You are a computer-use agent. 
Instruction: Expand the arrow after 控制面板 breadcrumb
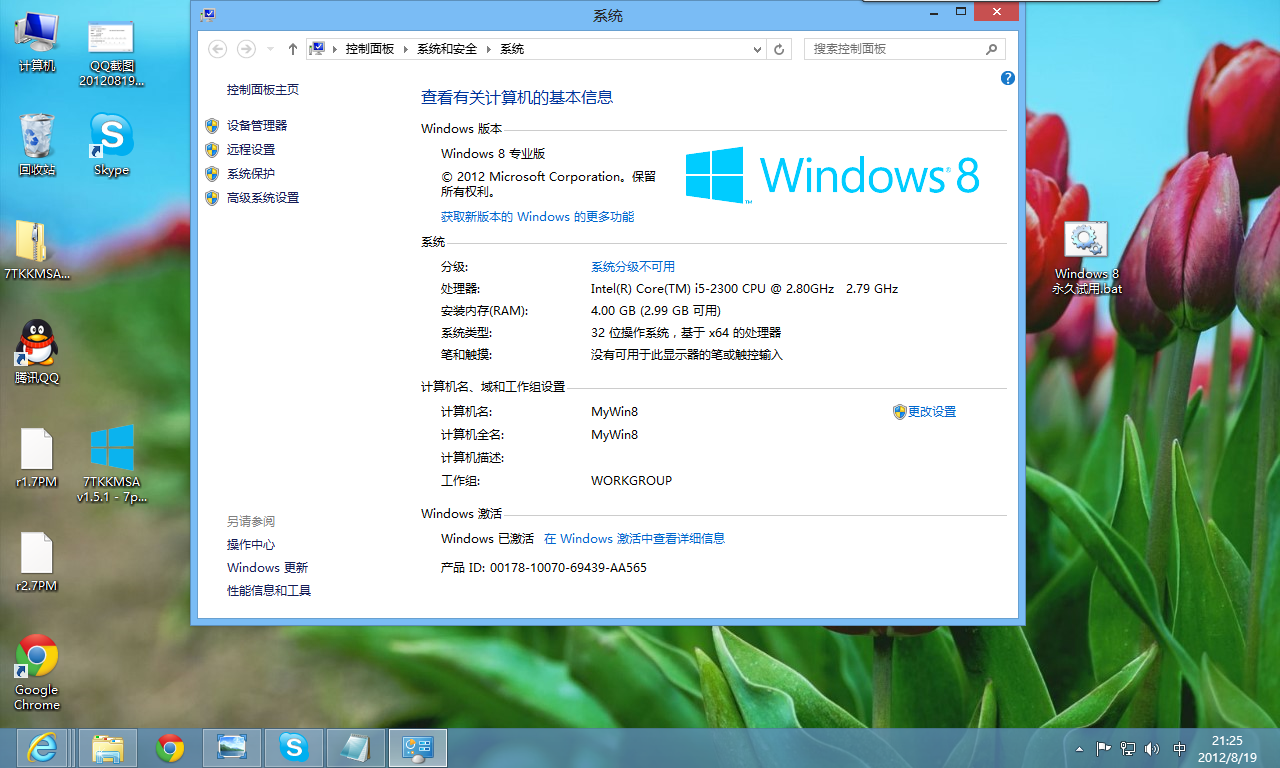pos(405,49)
